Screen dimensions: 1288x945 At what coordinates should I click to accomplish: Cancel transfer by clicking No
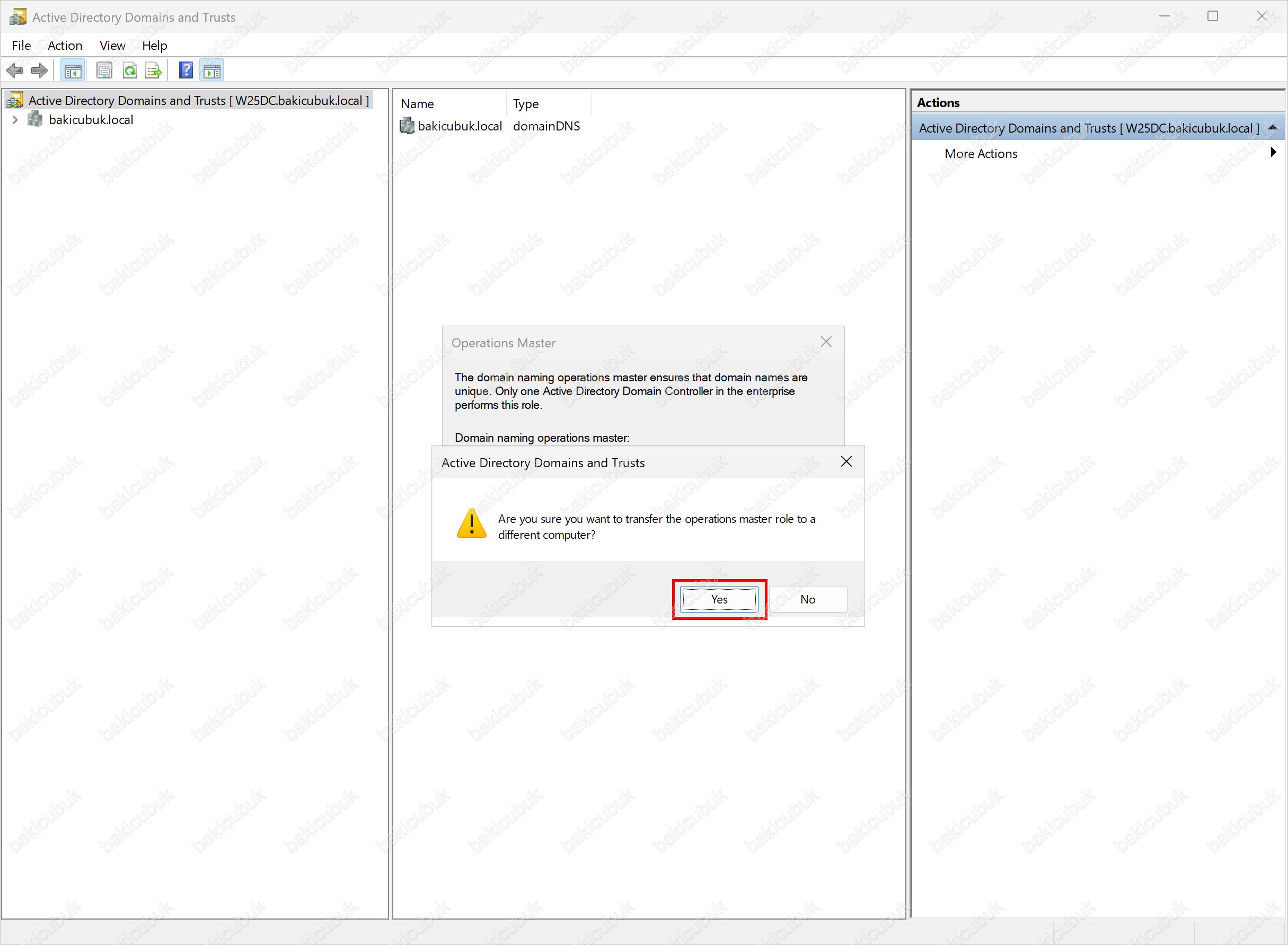tap(808, 599)
